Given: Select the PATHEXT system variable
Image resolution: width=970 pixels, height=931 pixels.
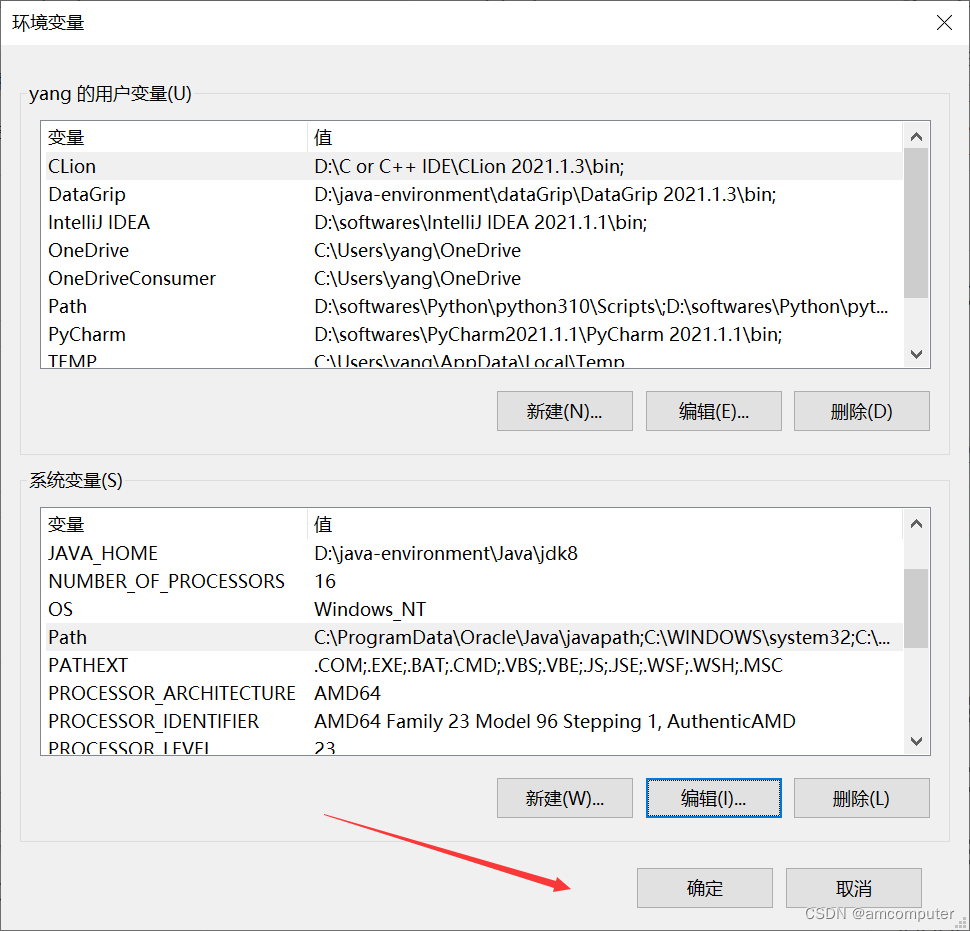Looking at the screenshot, I should [474, 665].
